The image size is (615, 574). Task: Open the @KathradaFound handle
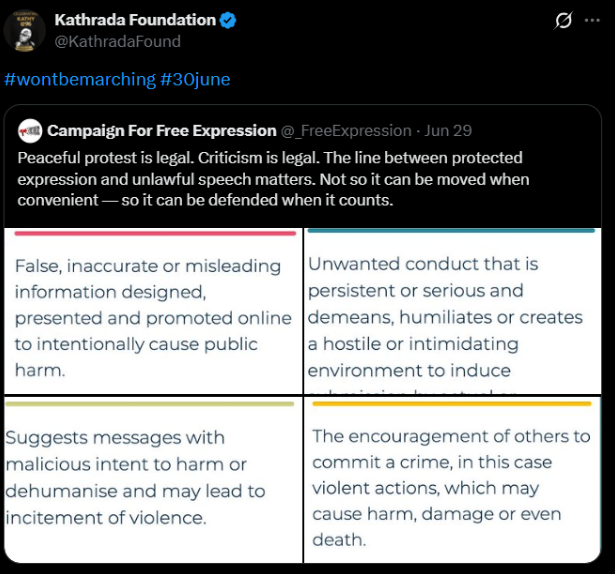coord(118,41)
